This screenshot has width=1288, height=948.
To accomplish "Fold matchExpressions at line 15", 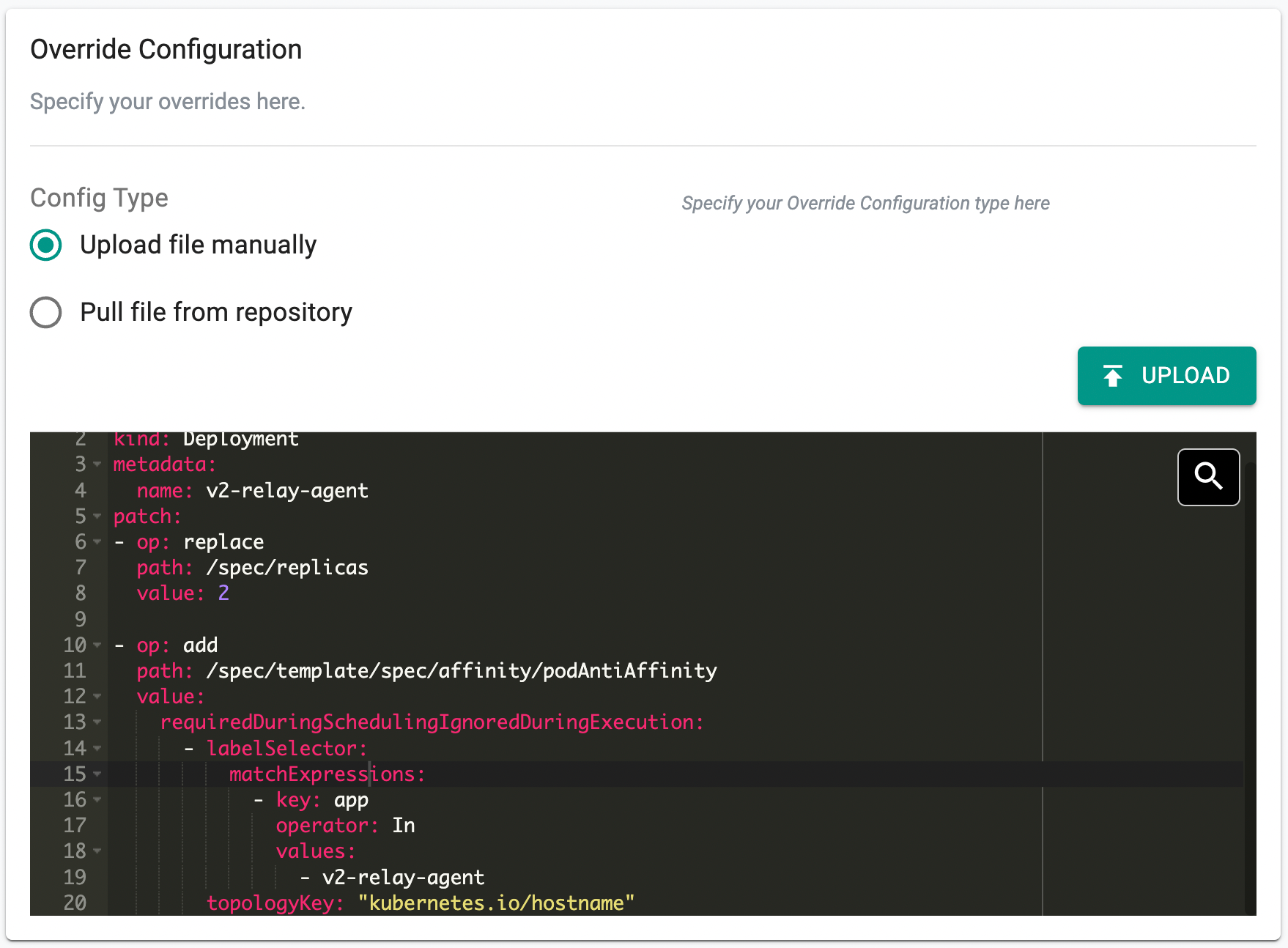I will pyautogui.click(x=97, y=774).
